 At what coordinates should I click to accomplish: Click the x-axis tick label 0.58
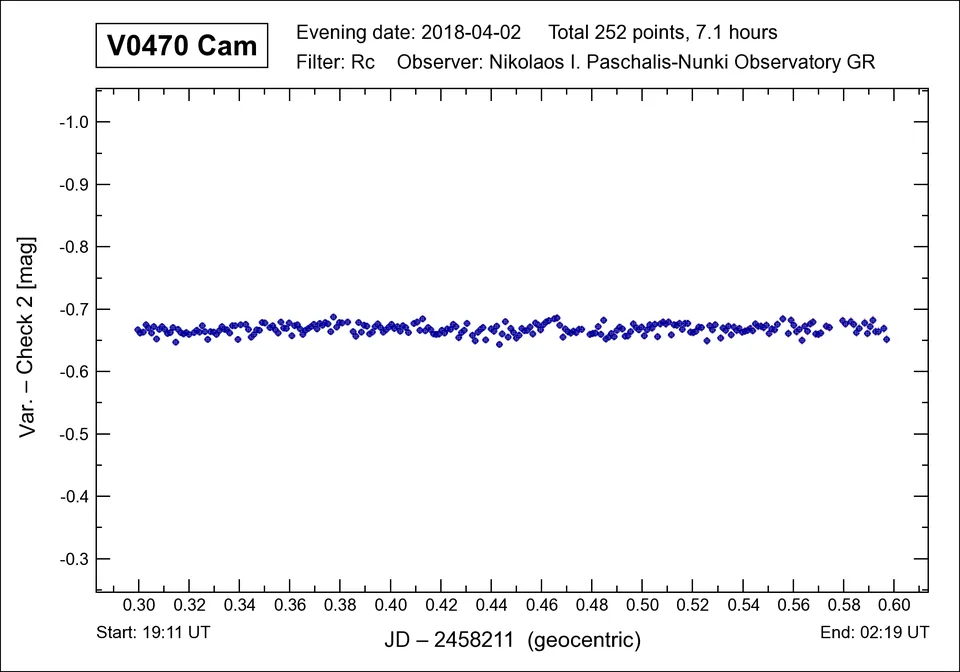point(844,605)
